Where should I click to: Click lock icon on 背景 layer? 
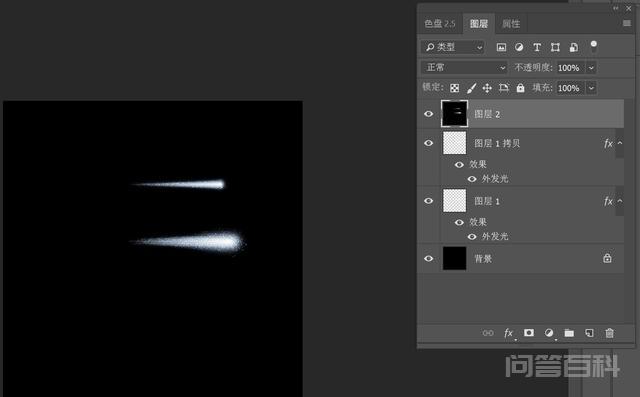(607, 258)
